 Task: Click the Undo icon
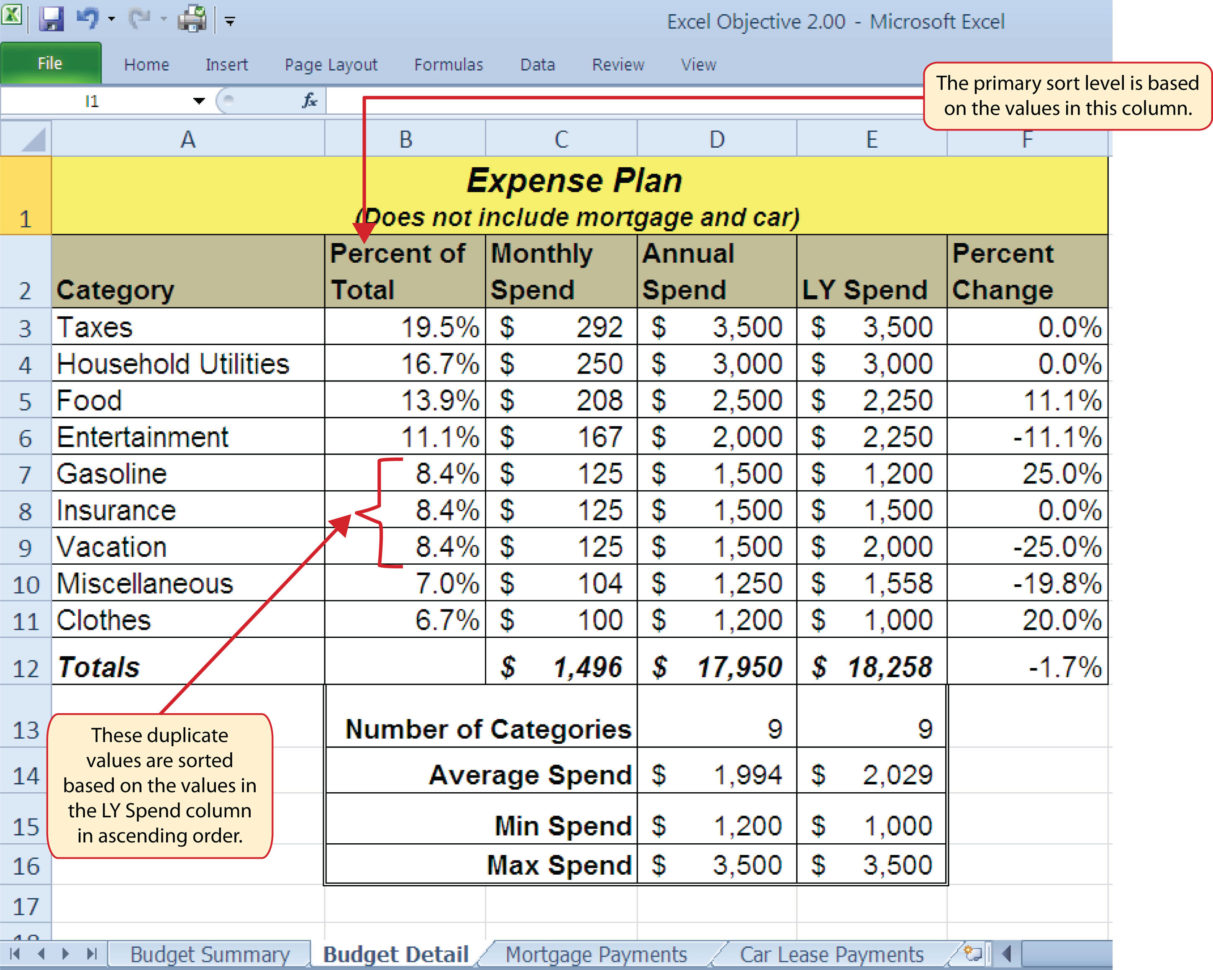[x=88, y=17]
